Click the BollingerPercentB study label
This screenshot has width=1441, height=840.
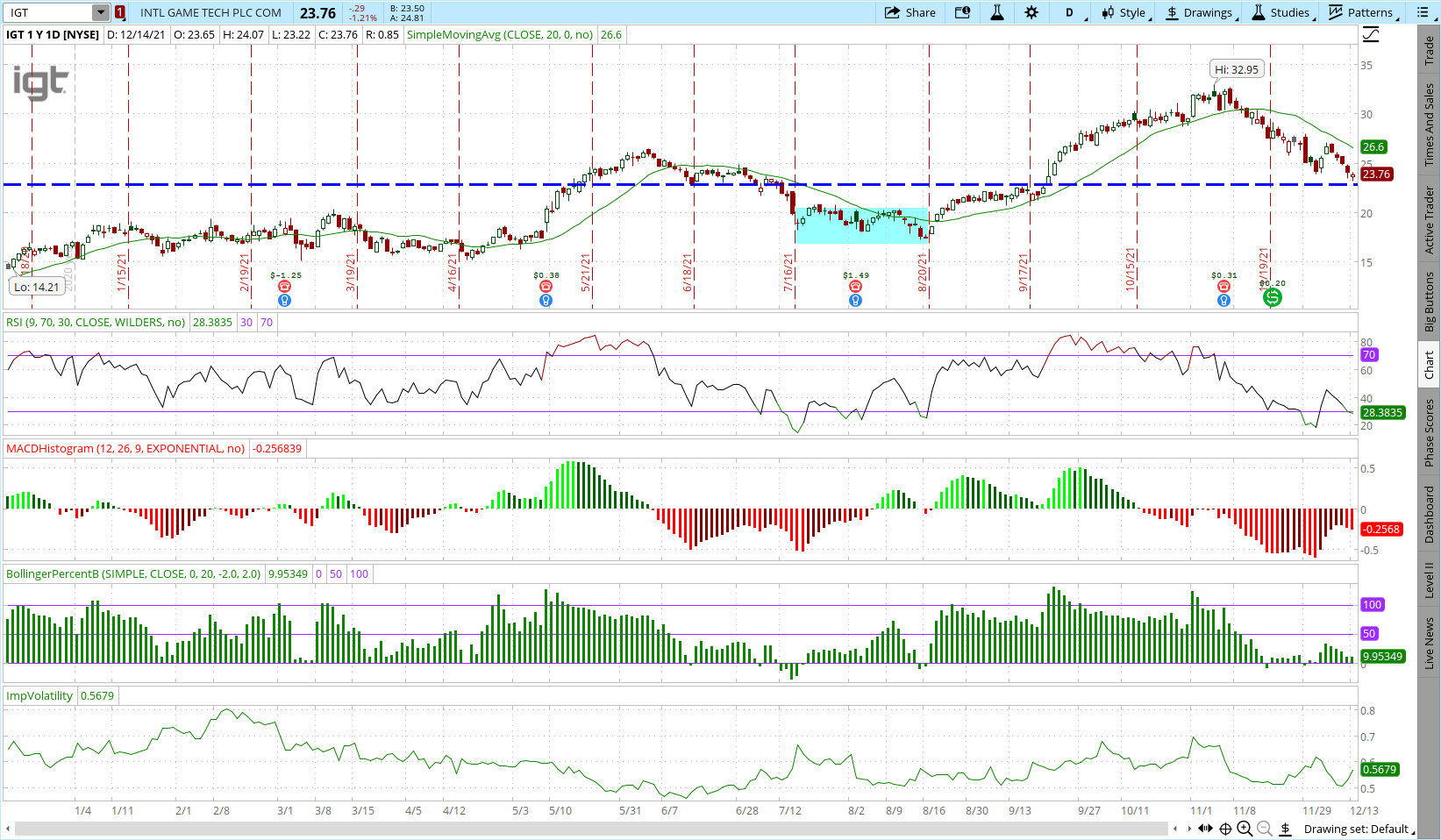pyautogui.click(x=133, y=573)
